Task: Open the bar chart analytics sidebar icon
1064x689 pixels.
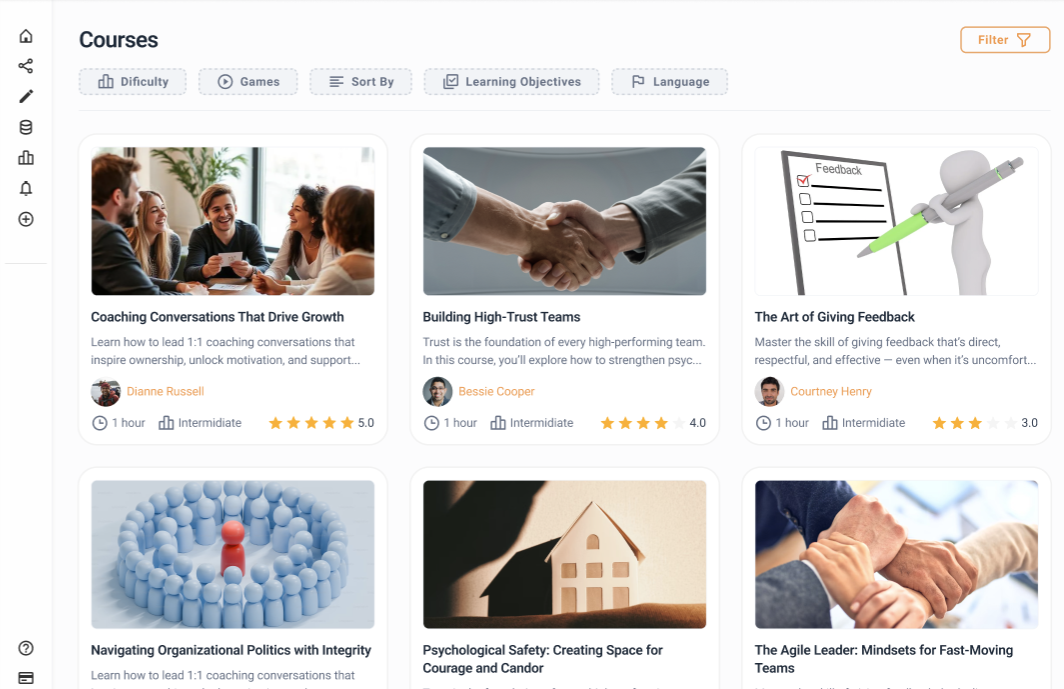Action: [26, 157]
